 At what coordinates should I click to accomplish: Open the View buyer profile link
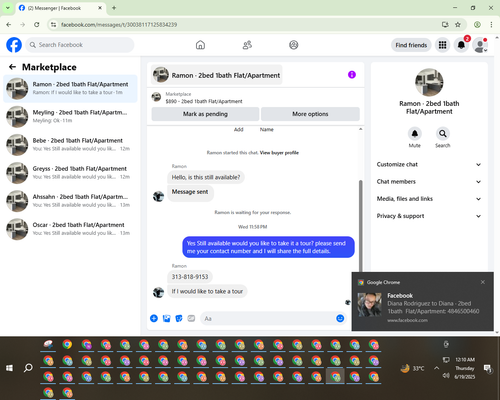[279, 153]
